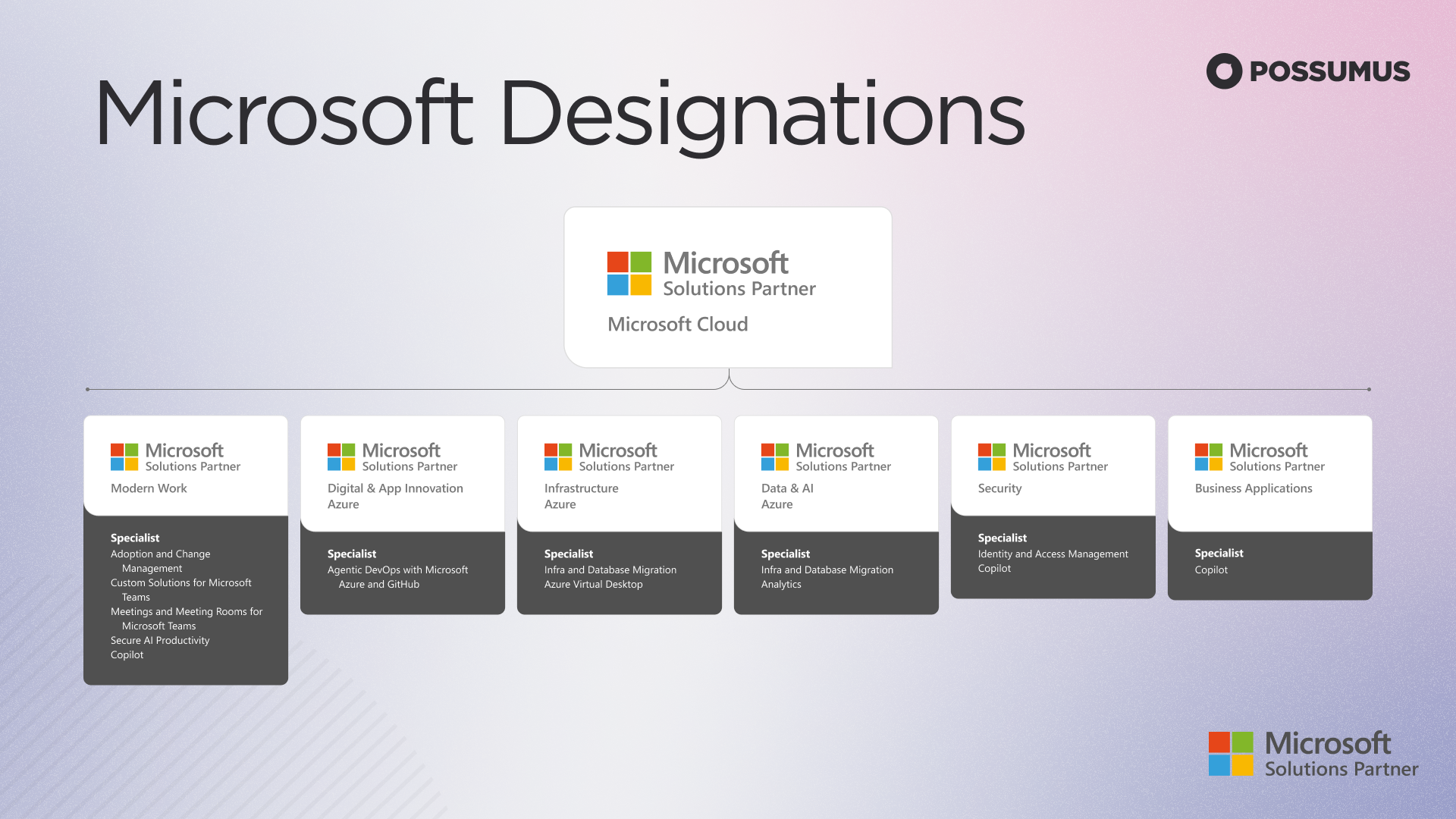Click Custom Solutions for Microsoft Teams entry

pos(180,590)
